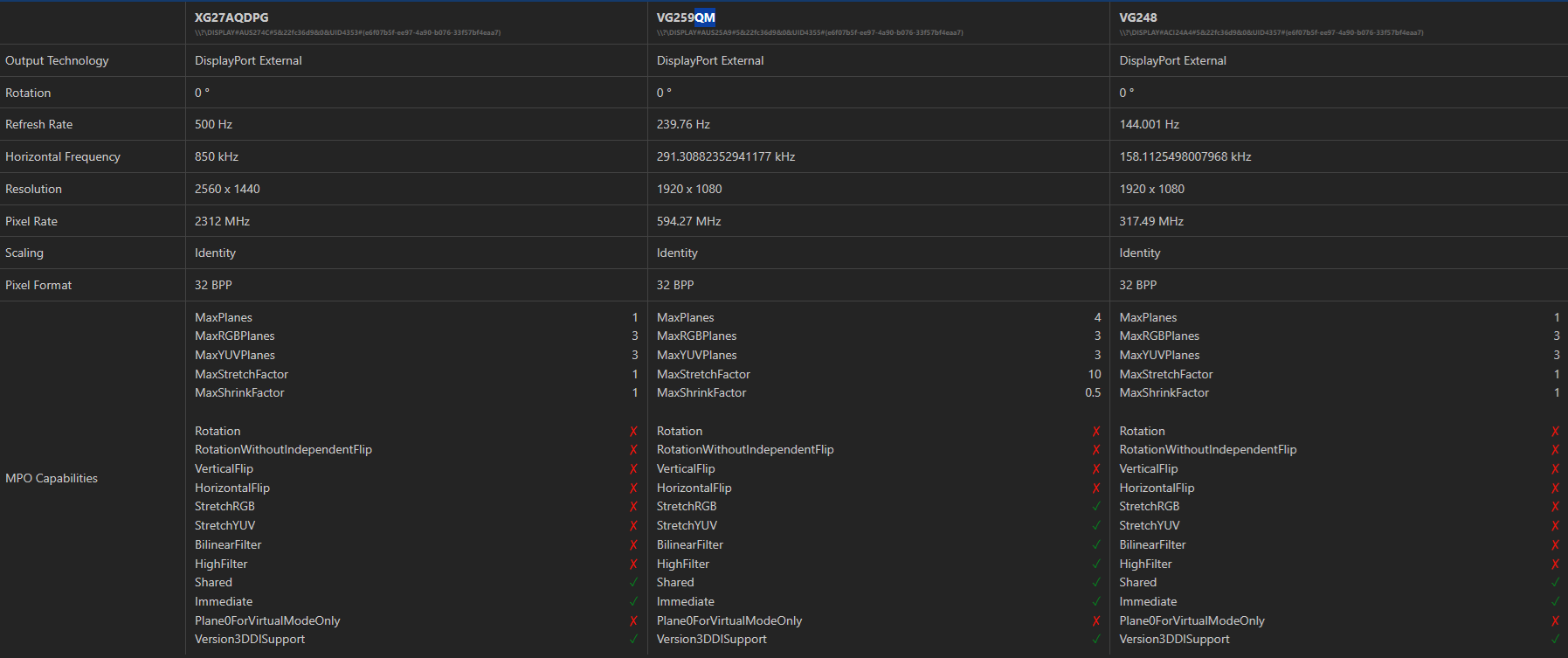Select the XG27AQDPG monitor column header
The width and height of the screenshot is (1568, 658).
tap(231, 17)
